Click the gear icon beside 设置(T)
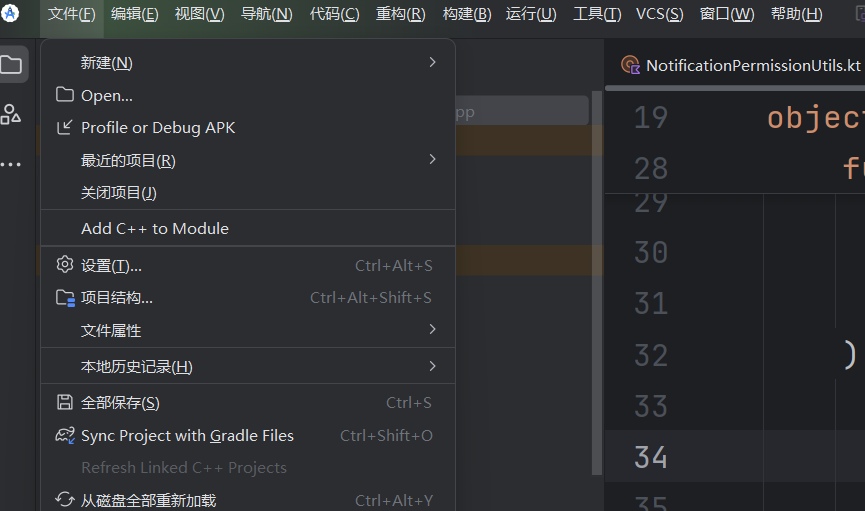The height and width of the screenshot is (511, 865). pos(65,265)
